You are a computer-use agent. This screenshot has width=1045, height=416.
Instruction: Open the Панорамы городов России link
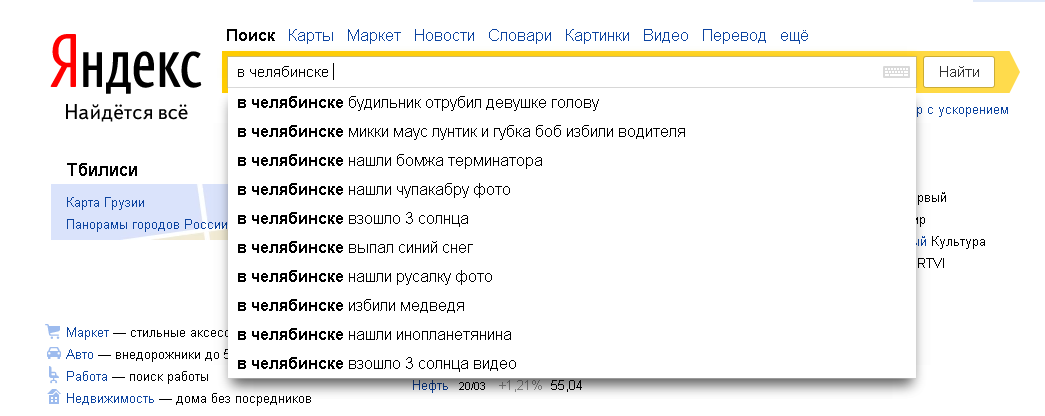point(147,225)
